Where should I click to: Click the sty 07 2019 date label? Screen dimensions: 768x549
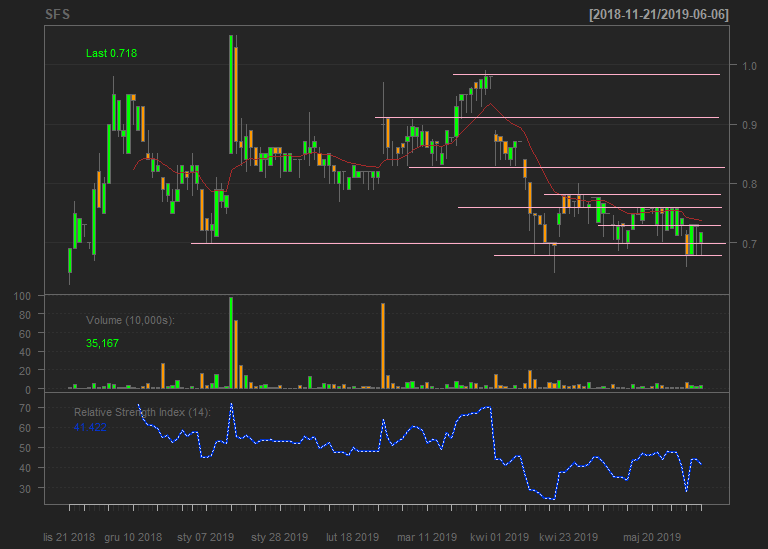(x=205, y=537)
